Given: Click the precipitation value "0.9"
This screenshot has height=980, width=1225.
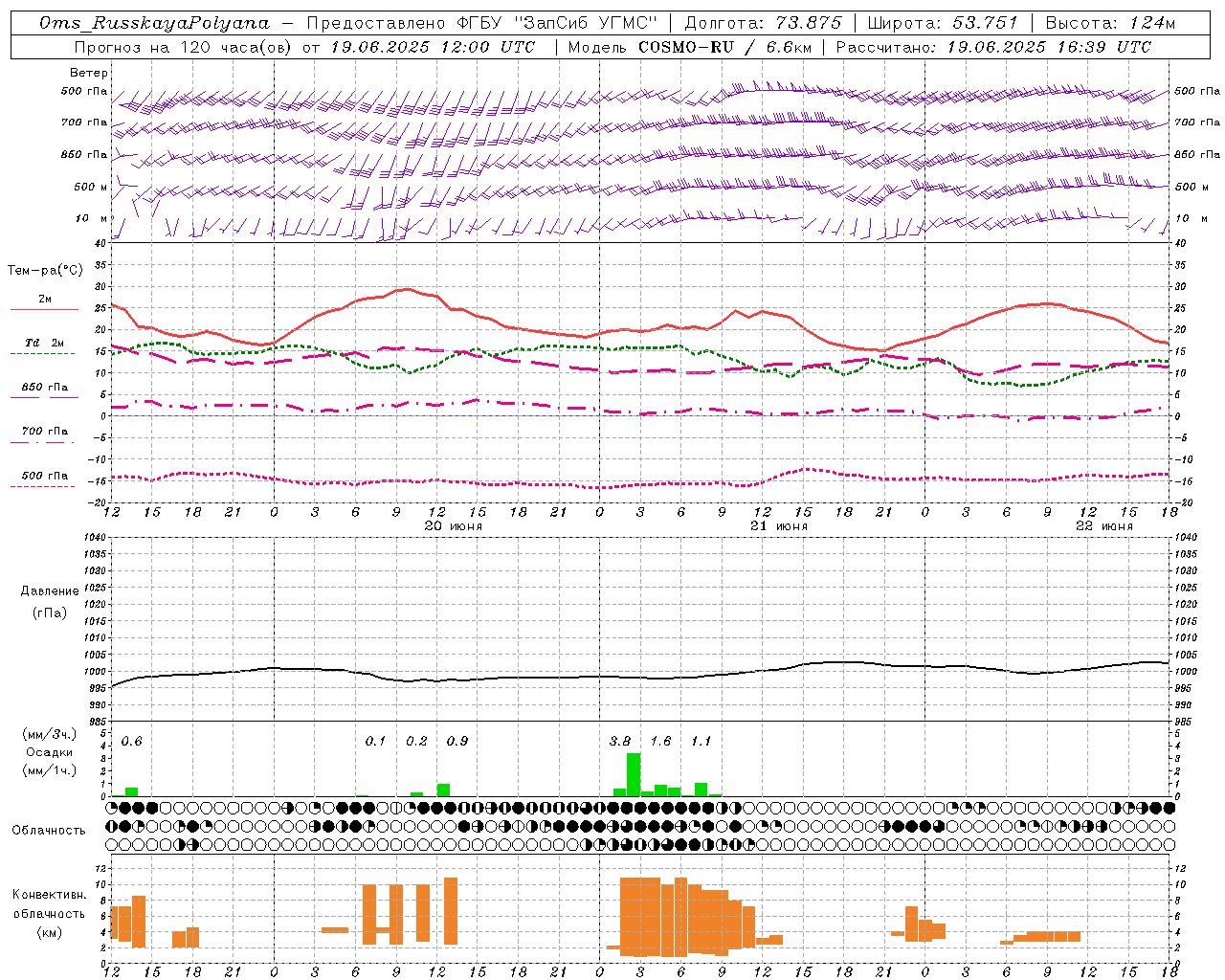Looking at the screenshot, I should [457, 742].
